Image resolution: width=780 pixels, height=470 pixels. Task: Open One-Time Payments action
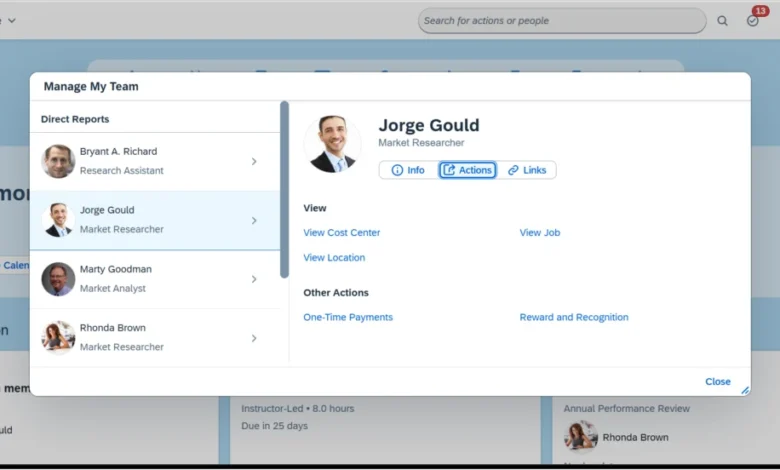pyautogui.click(x=348, y=318)
